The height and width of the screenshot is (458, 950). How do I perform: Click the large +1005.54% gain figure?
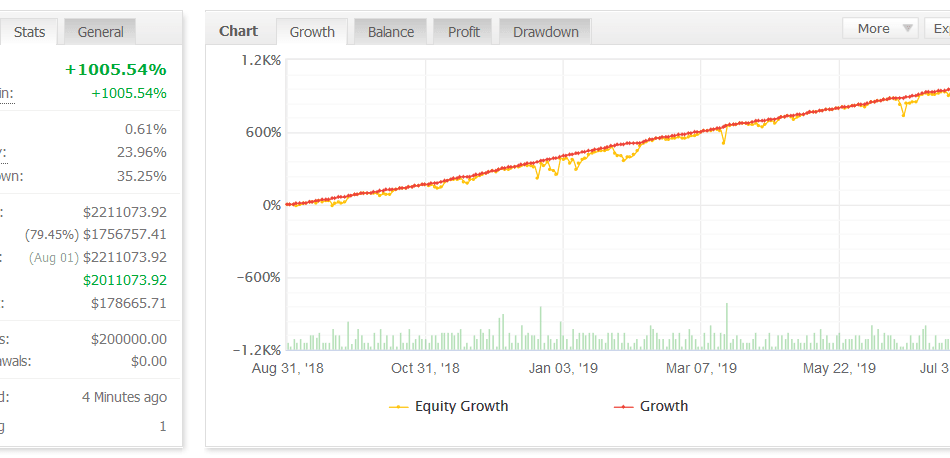pyautogui.click(x=115, y=69)
